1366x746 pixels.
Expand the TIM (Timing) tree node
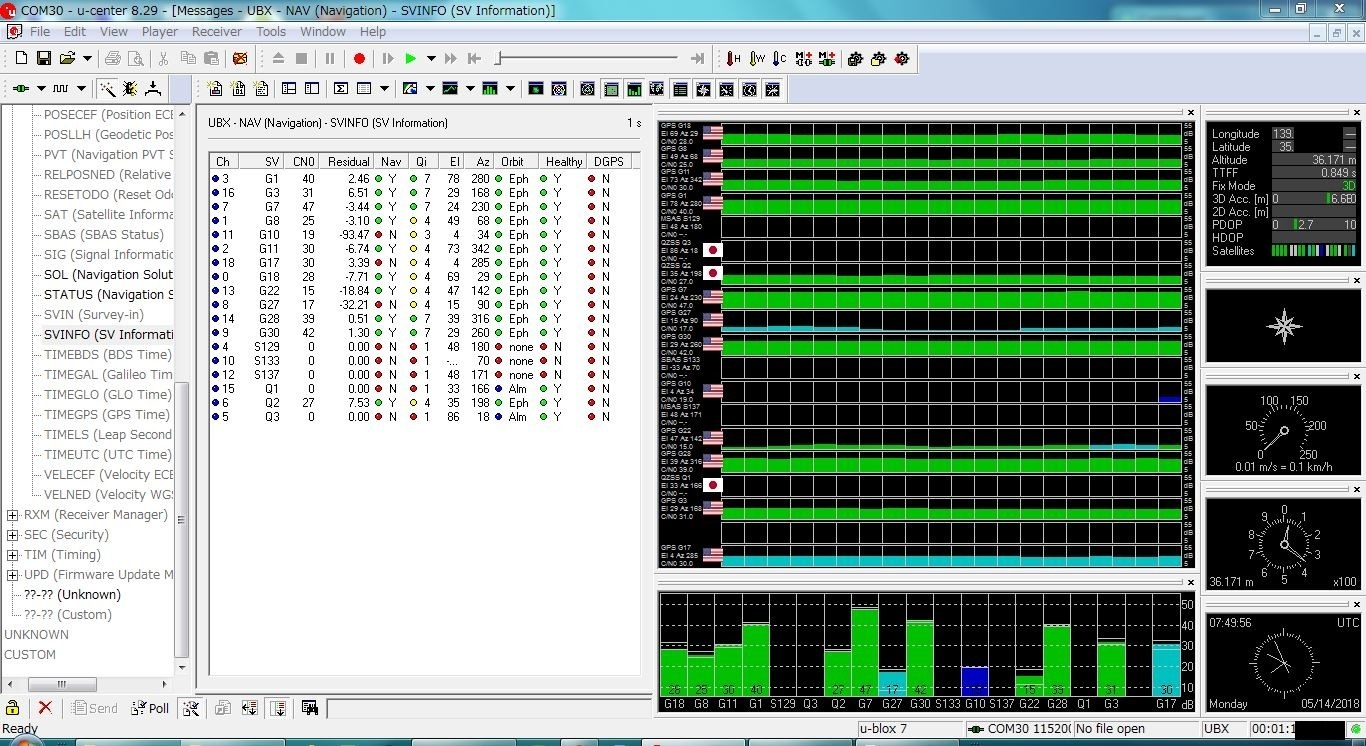tap(13, 555)
